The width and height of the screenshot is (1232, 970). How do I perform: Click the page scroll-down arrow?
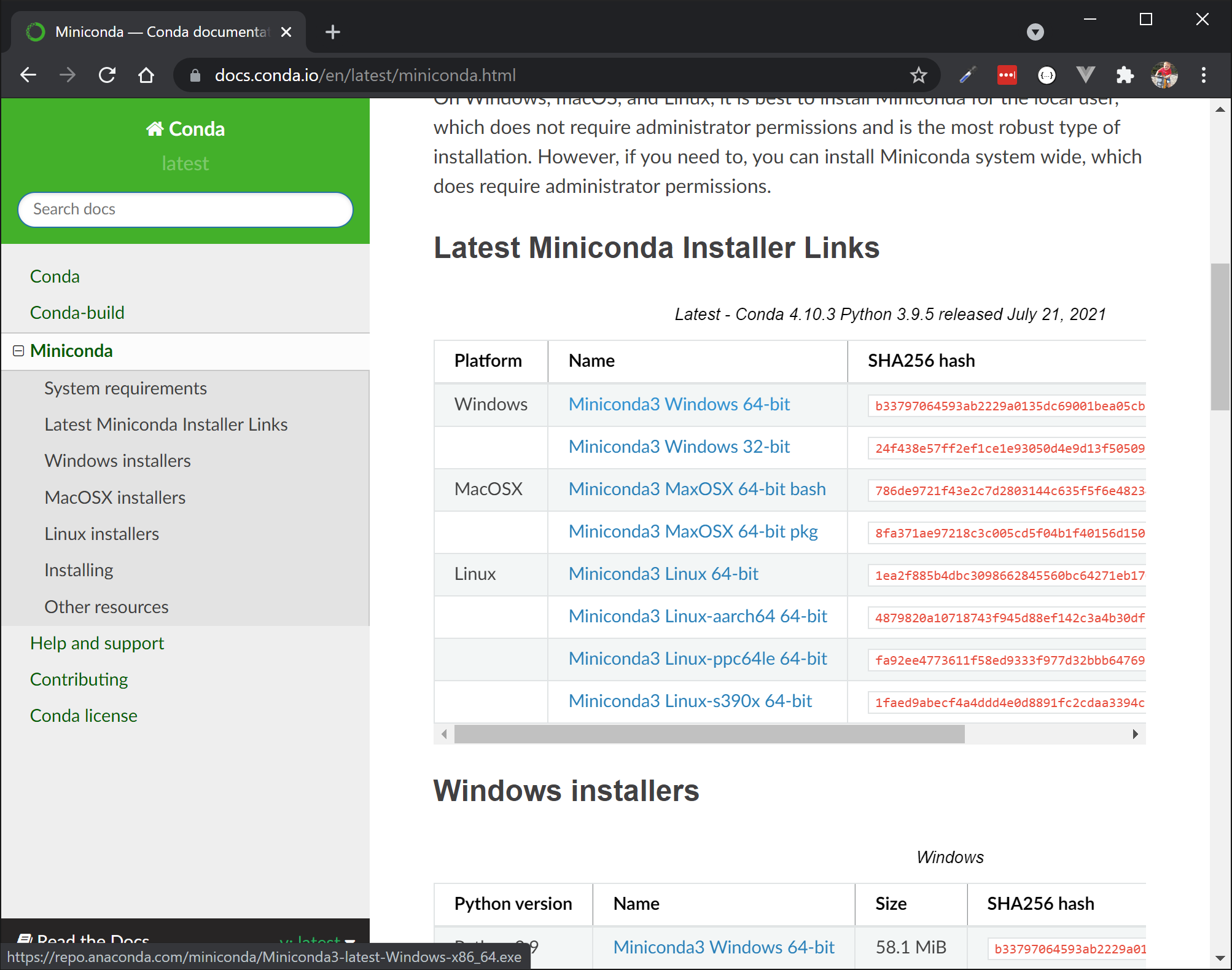click(1220, 958)
